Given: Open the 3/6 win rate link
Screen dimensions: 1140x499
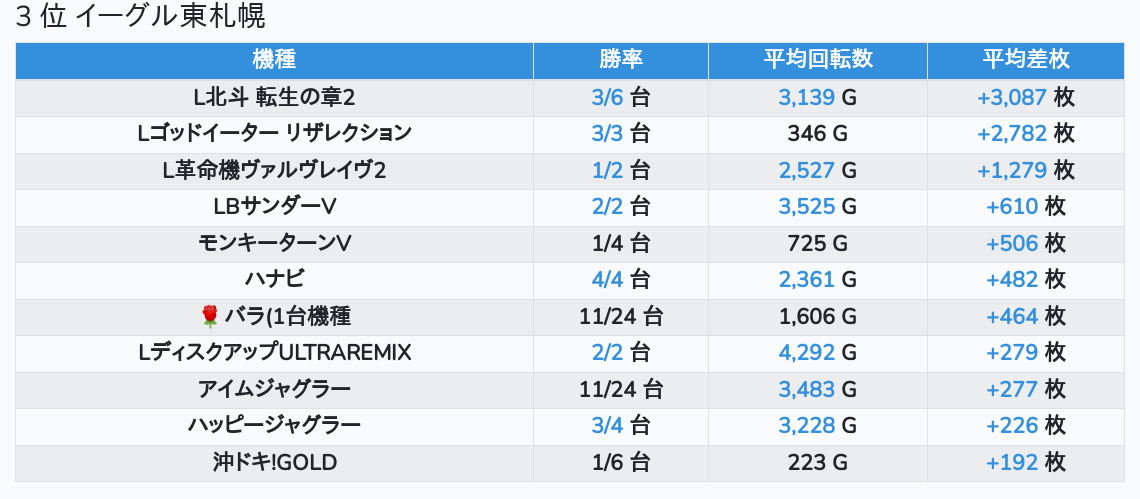Looking at the screenshot, I should tap(607, 97).
